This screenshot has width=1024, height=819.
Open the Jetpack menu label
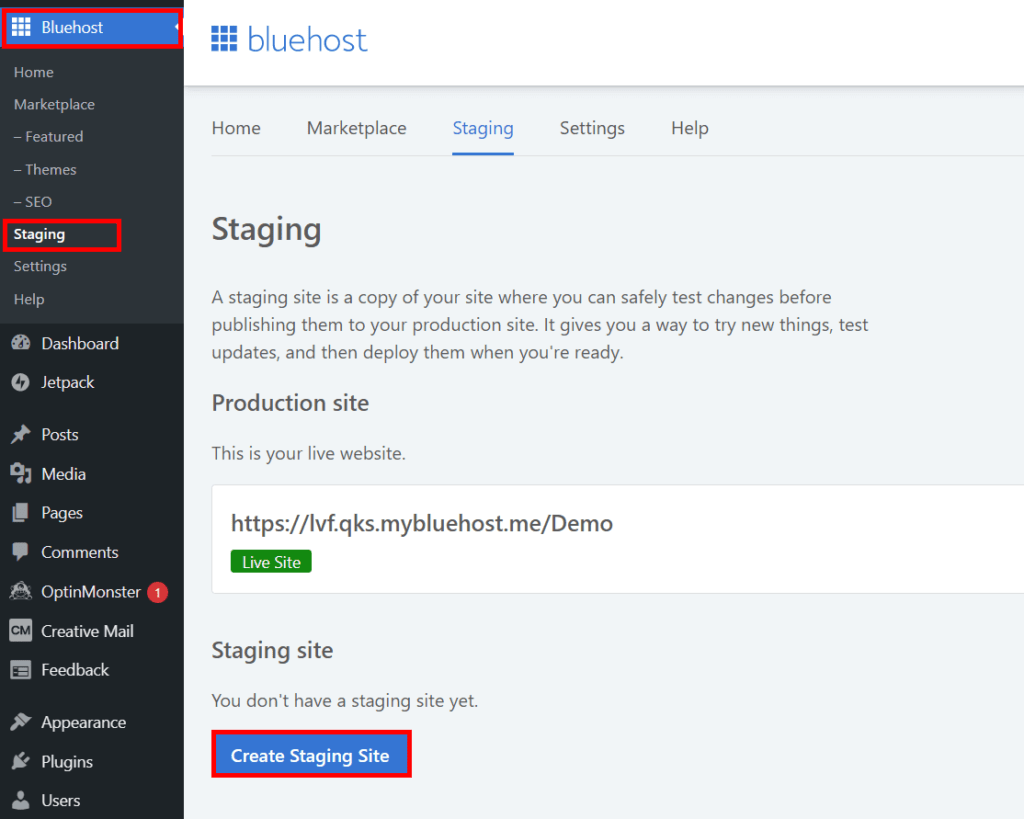(x=68, y=383)
